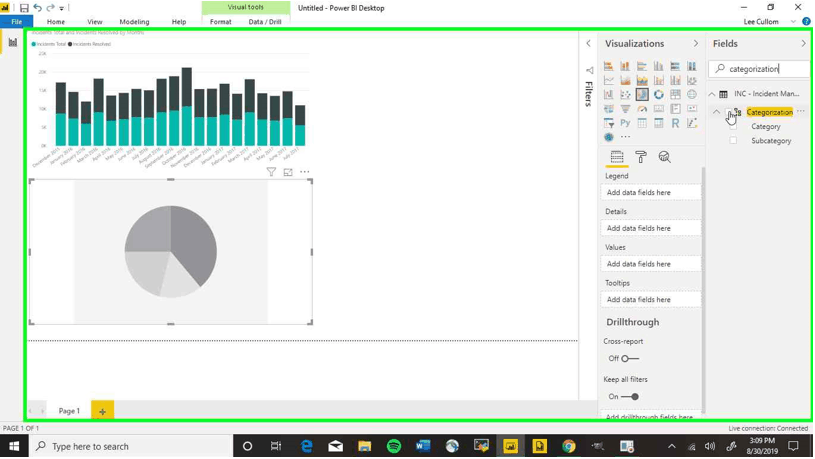Open More options on pie visual header

click(x=305, y=172)
